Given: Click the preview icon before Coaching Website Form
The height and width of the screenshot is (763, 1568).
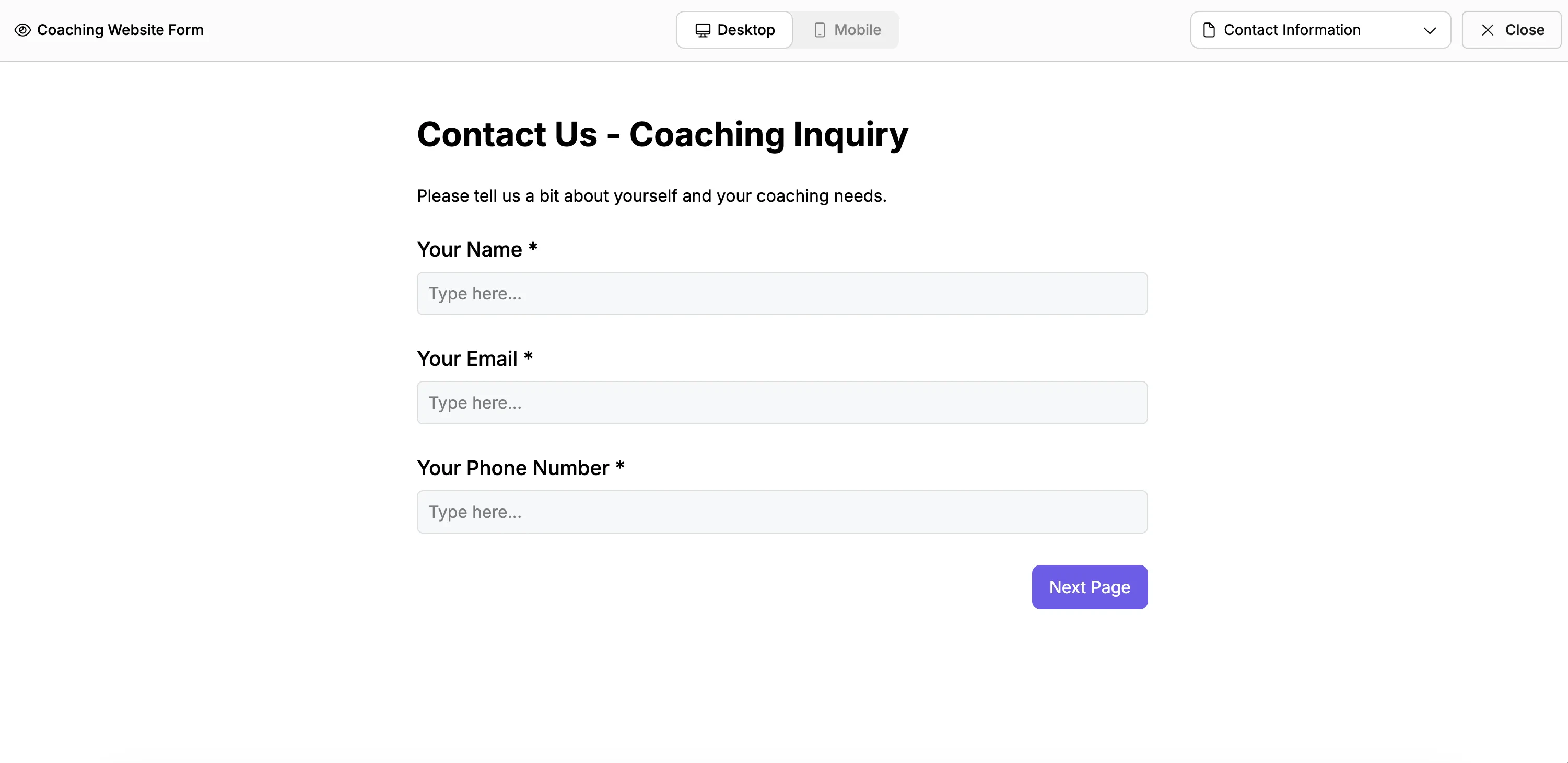Looking at the screenshot, I should 22,29.
